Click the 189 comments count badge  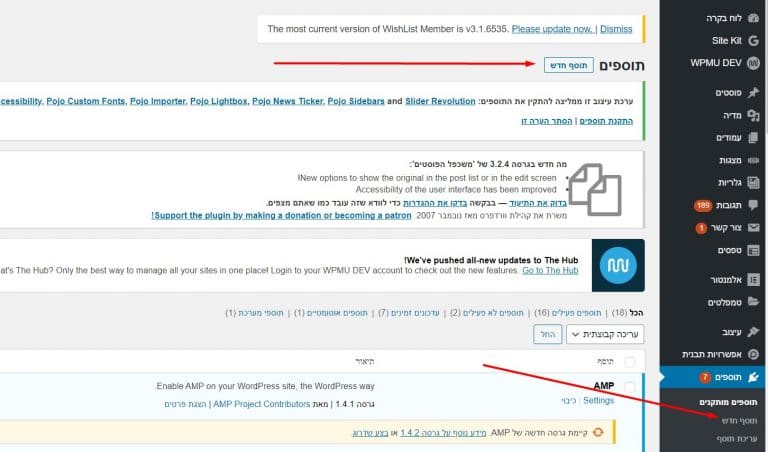(x=703, y=205)
